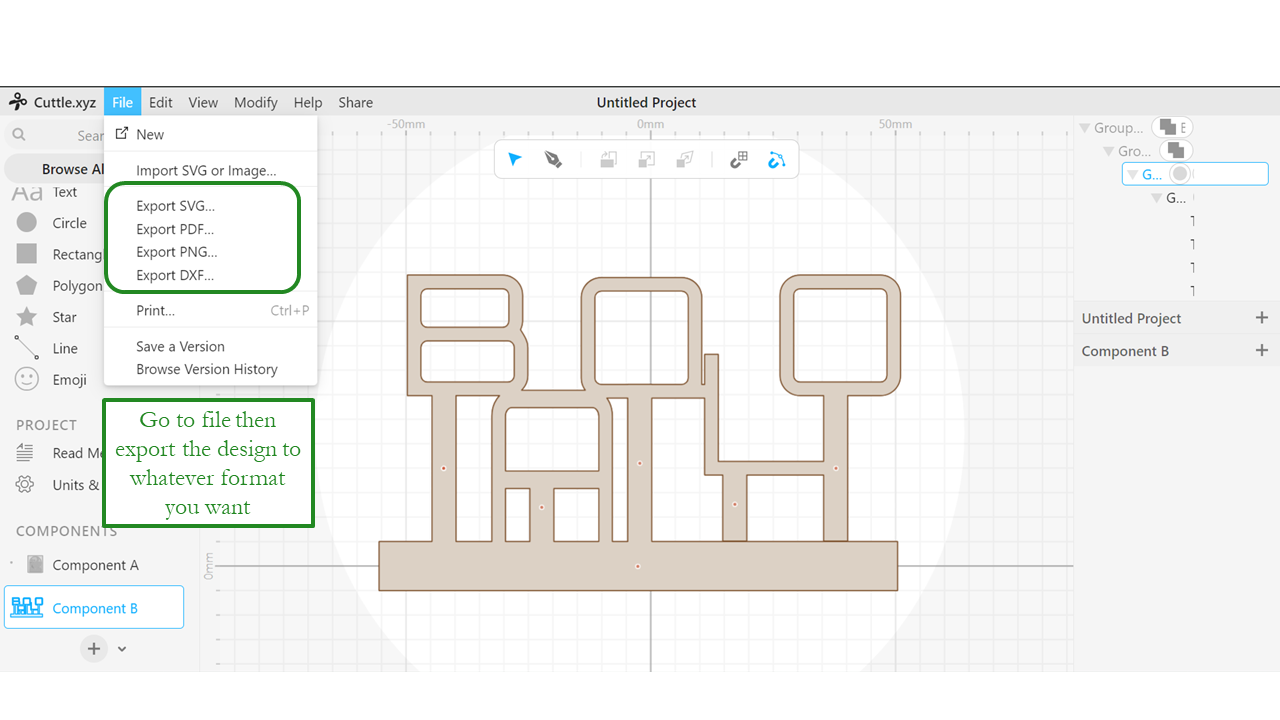Choose the Star shape icon

pyautogui.click(x=27, y=316)
